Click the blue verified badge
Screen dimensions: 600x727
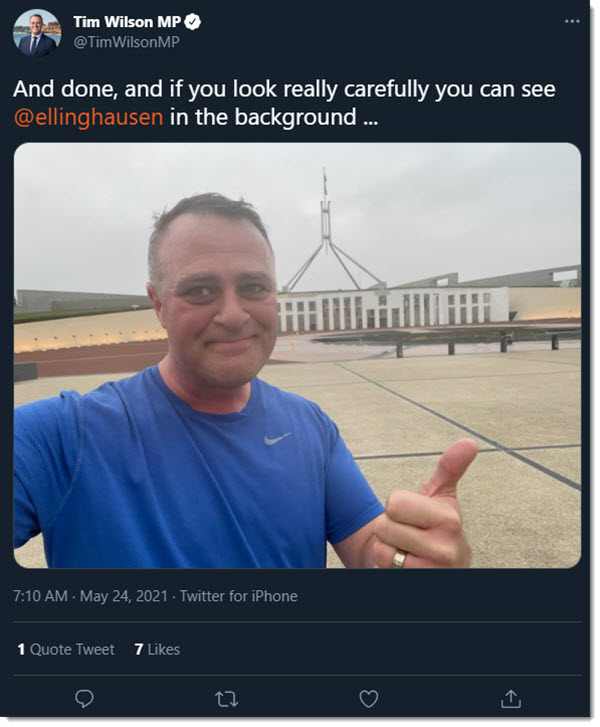coord(192,22)
